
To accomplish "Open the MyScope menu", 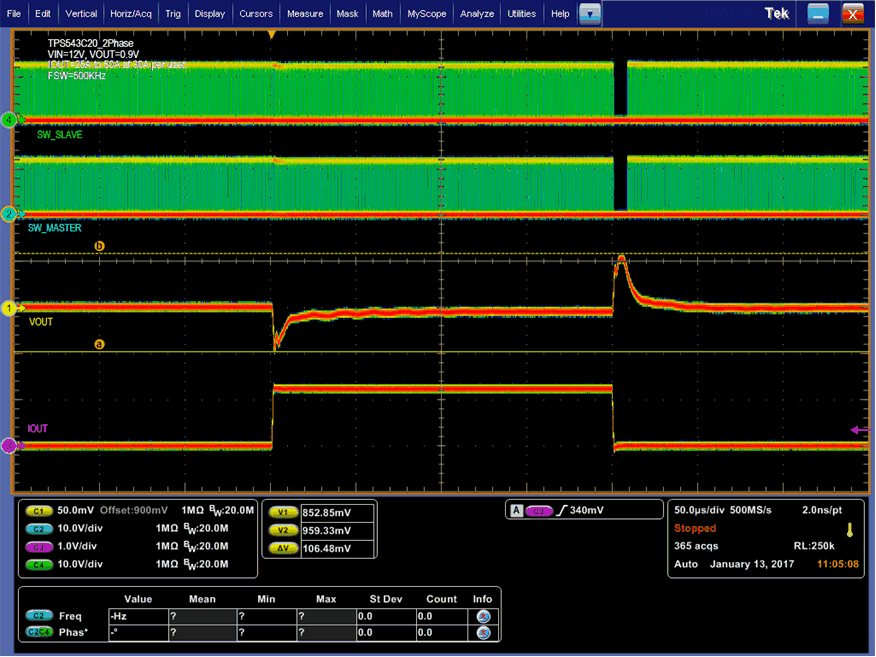I will tap(426, 13).
